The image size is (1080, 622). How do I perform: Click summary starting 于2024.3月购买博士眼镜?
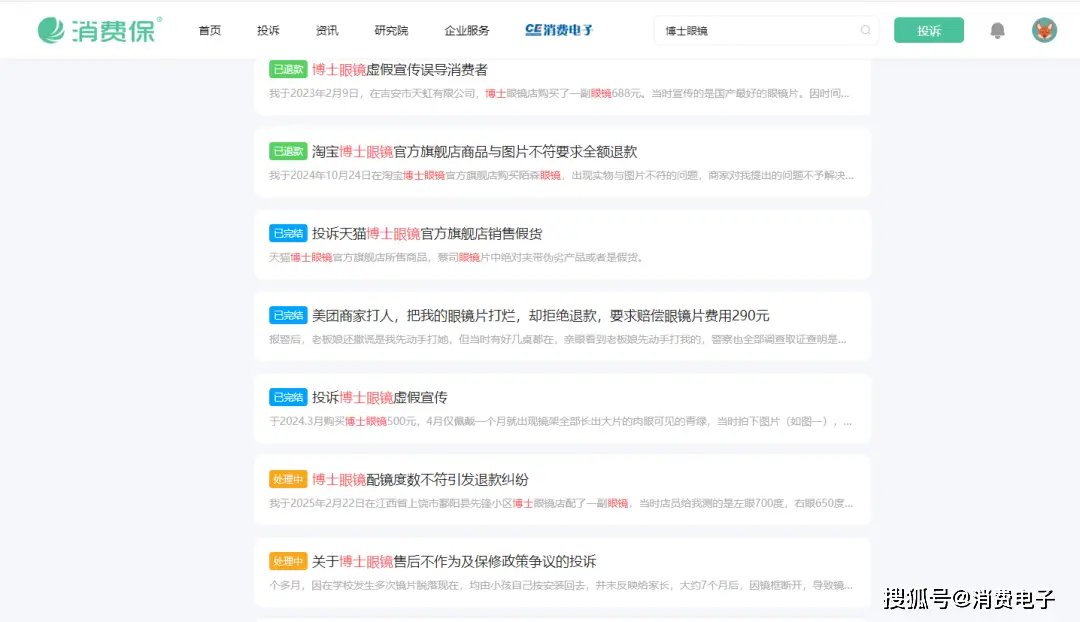pyautogui.click(x=560, y=422)
